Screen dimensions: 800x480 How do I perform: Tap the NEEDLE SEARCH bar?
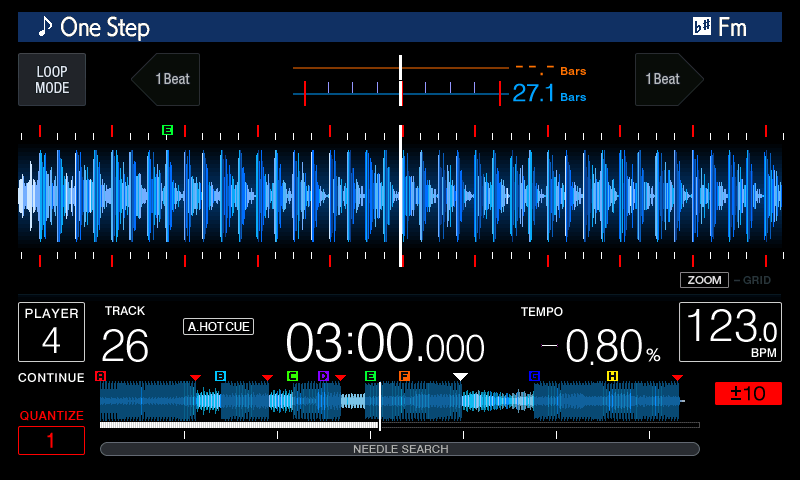pyautogui.click(x=400, y=449)
